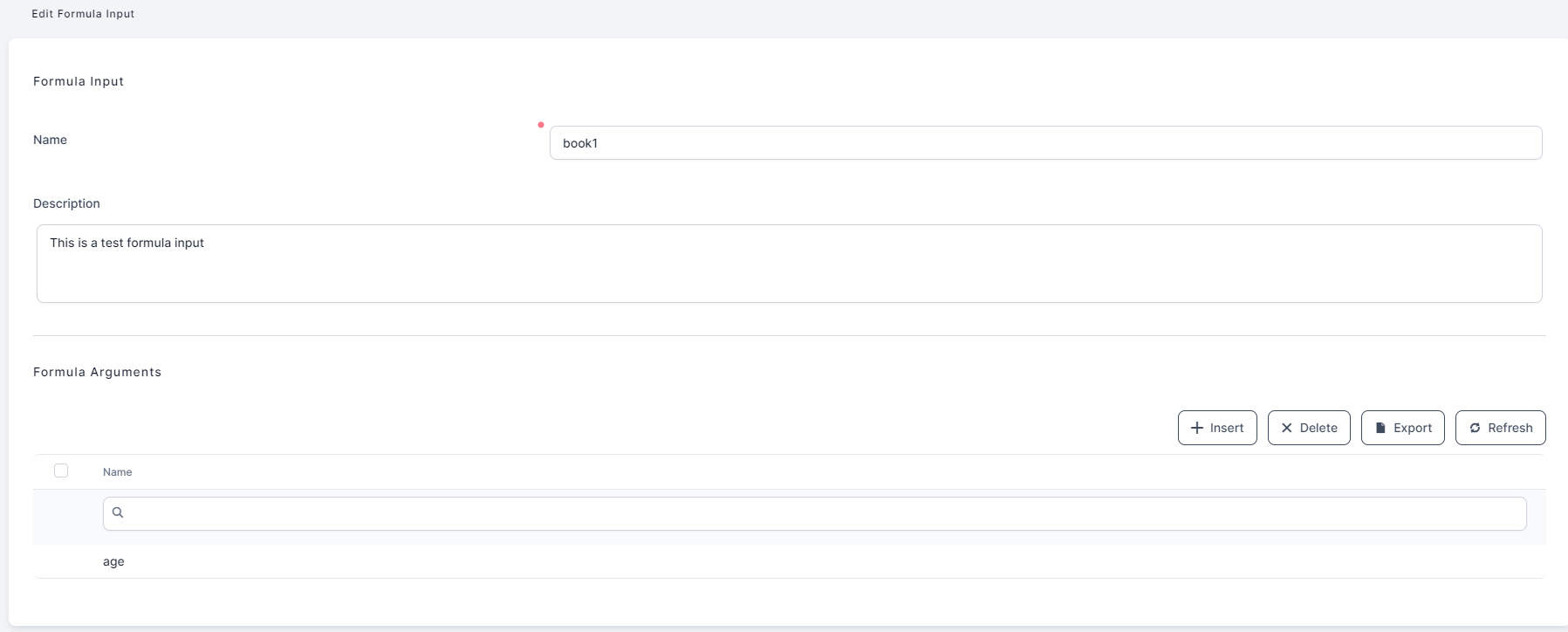Viewport: 1568px width, 632px height.
Task: Toggle the select-all checkbox in the table header
Action: click(61, 471)
